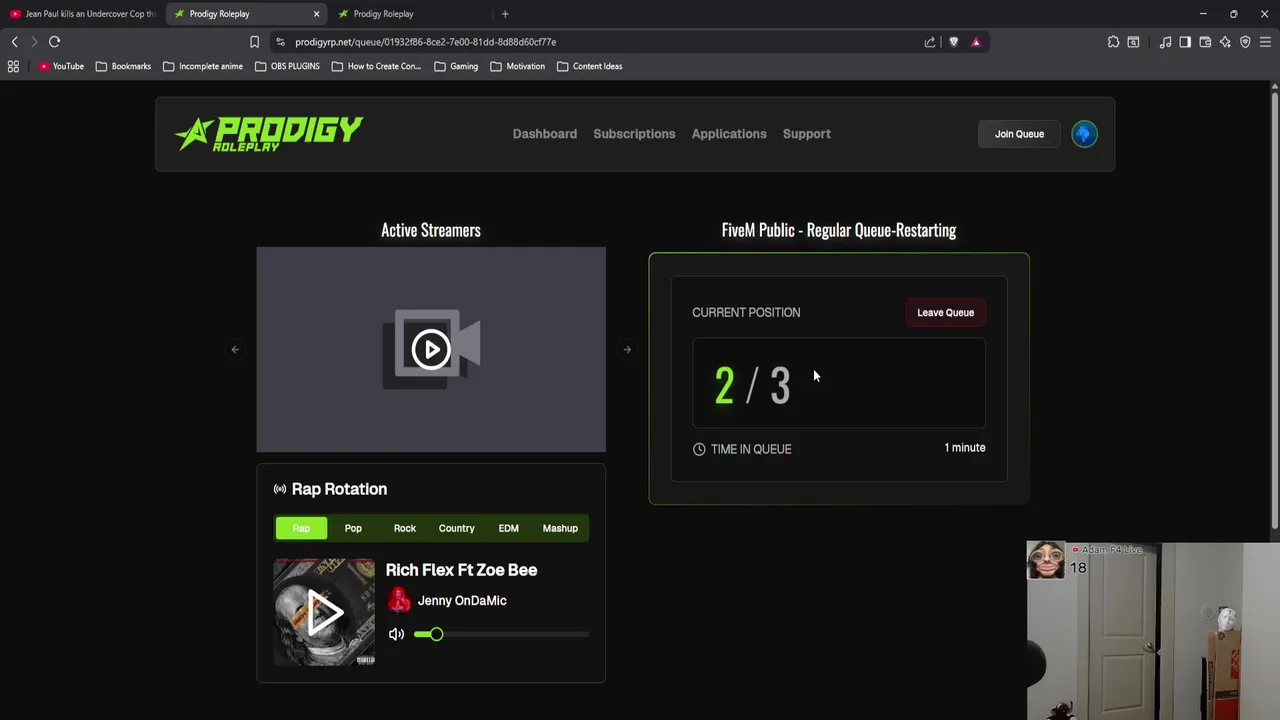Go back using the browser back arrow

[x=14, y=42]
